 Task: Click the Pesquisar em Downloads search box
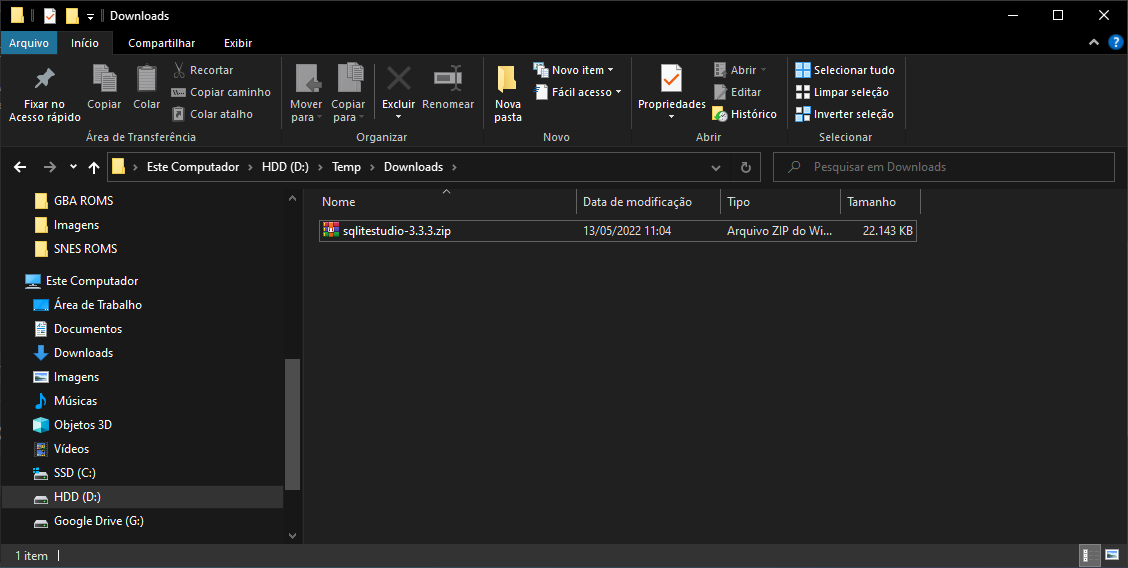(x=944, y=167)
